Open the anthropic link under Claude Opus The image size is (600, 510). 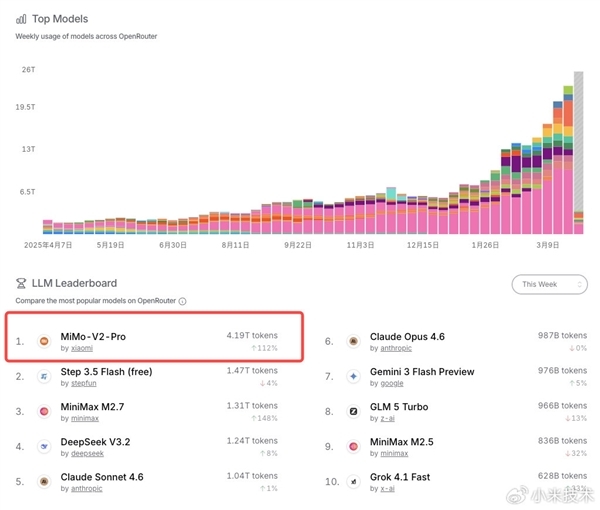click(394, 349)
